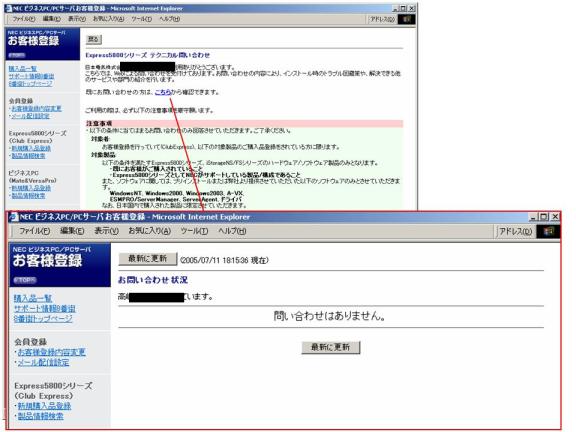Open ツール(T) menu in the front window
The image size is (576, 432).
click(x=194, y=231)
